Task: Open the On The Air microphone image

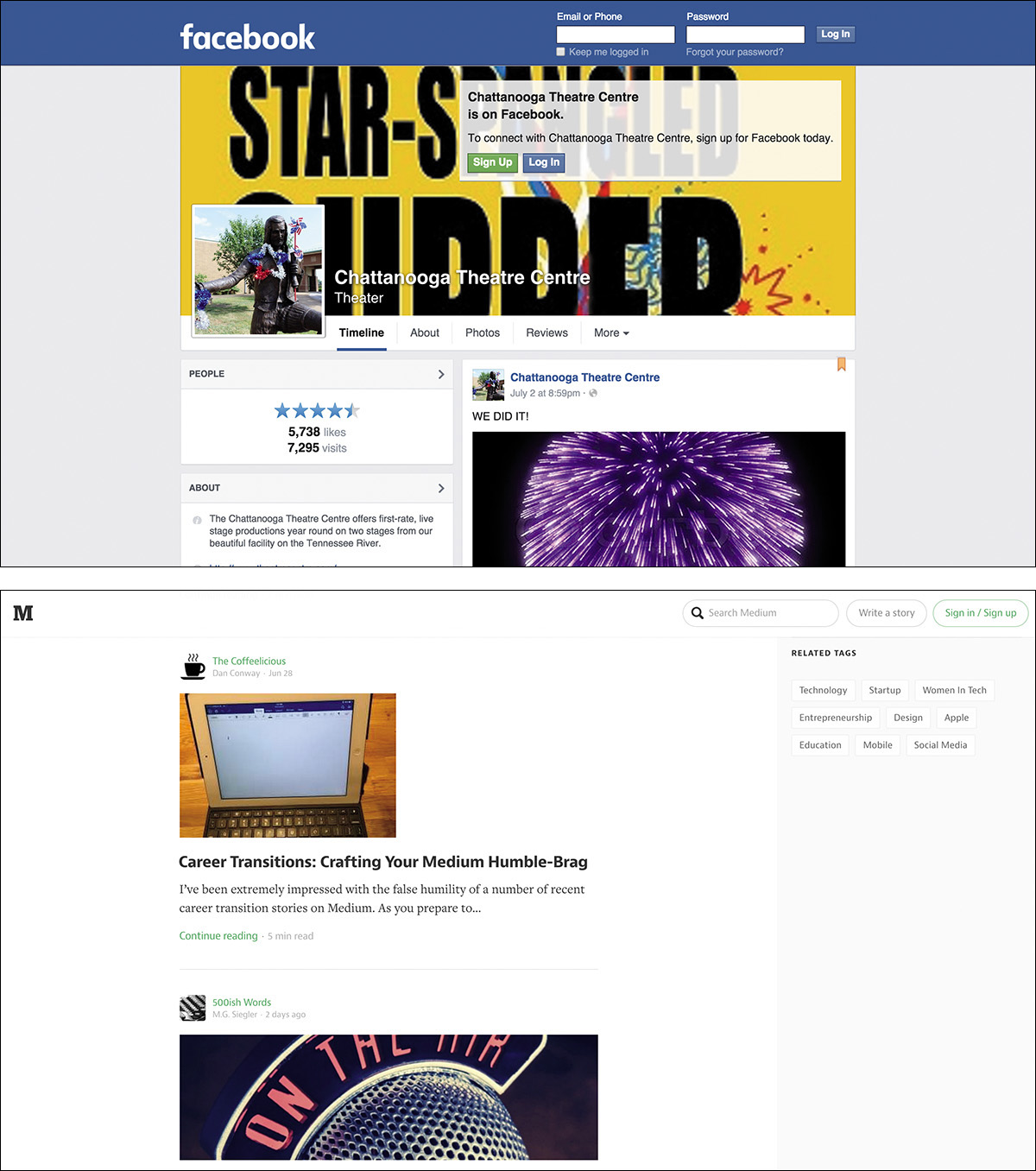Action: pyautogui.click(x=388, y=1097)
